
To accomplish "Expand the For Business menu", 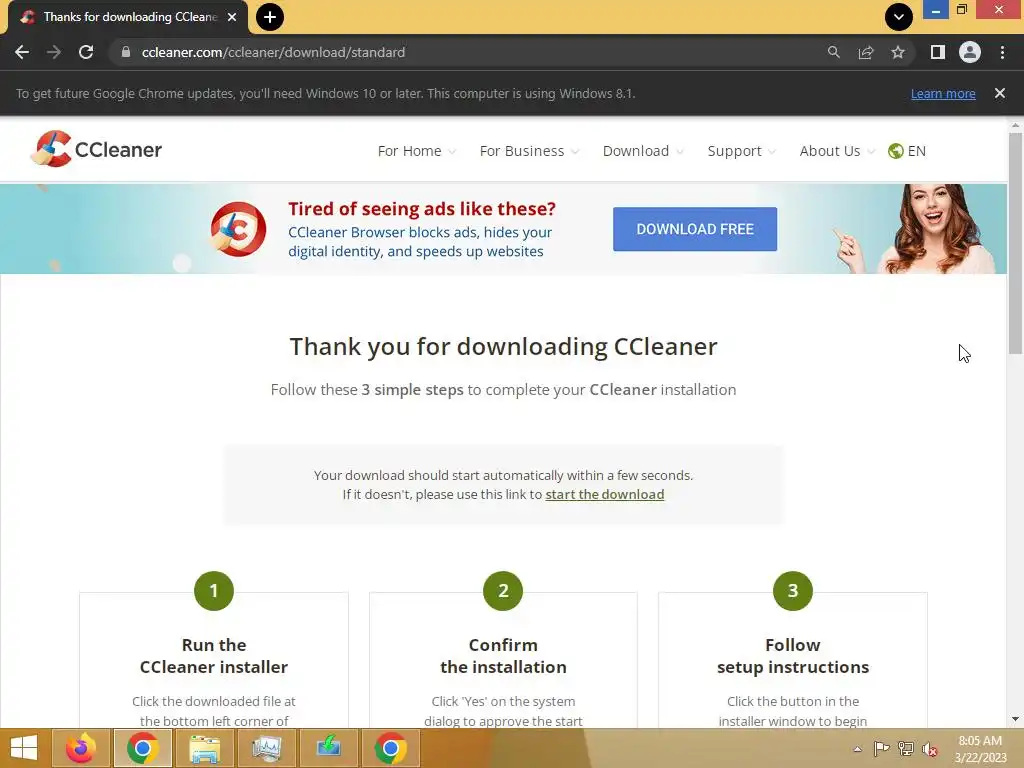I will point(529,151).
